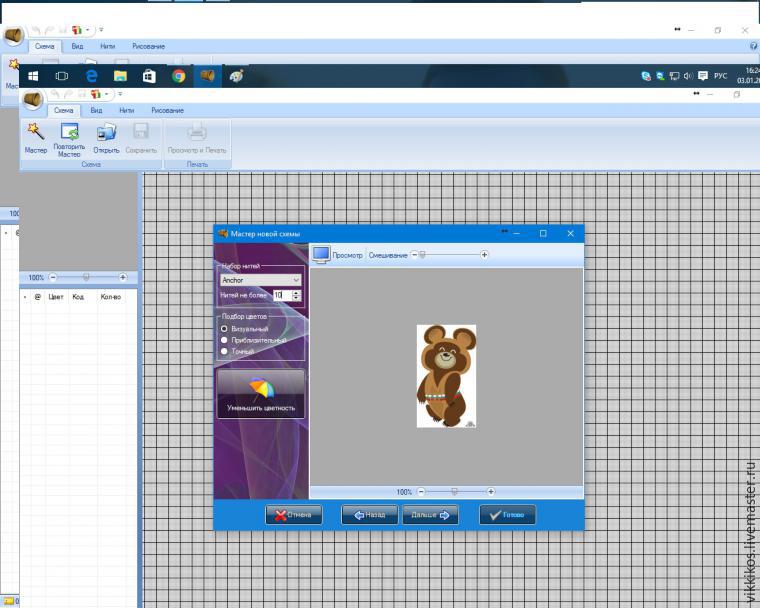Expand arrow beside colorful icon in front window
This screenshot has width=760, height=608.
107,94
